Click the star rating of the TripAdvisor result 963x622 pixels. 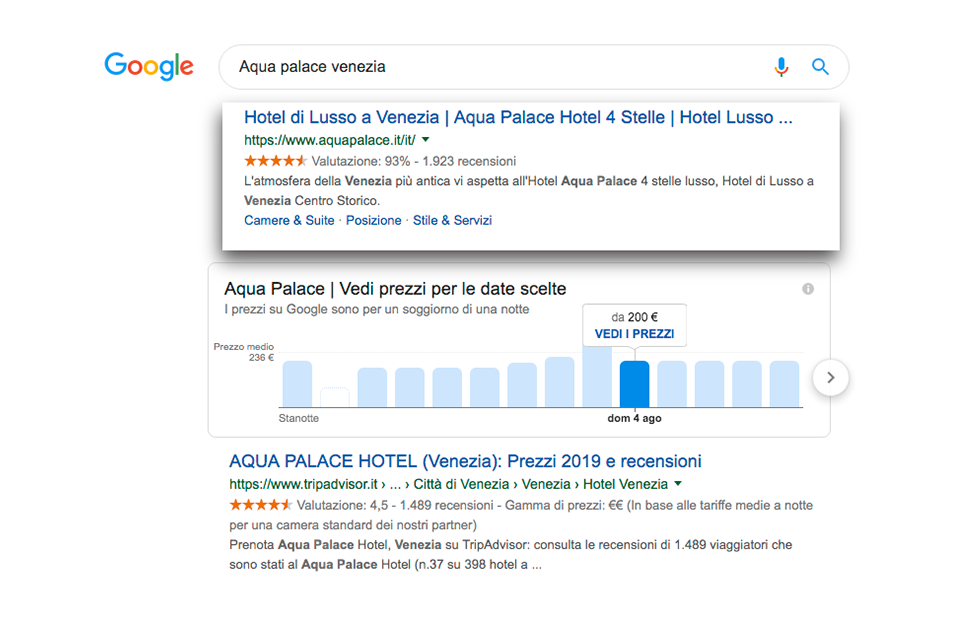[260, 505]
